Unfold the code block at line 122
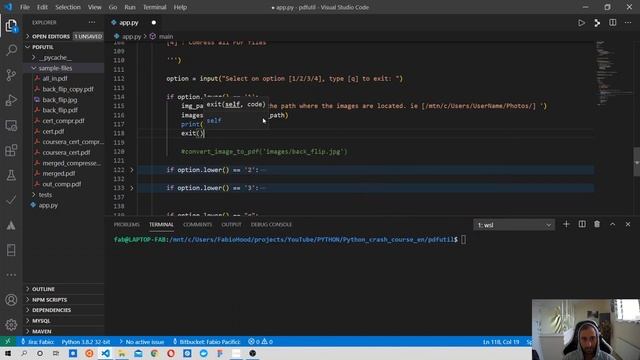 click(x=132, y=170)
